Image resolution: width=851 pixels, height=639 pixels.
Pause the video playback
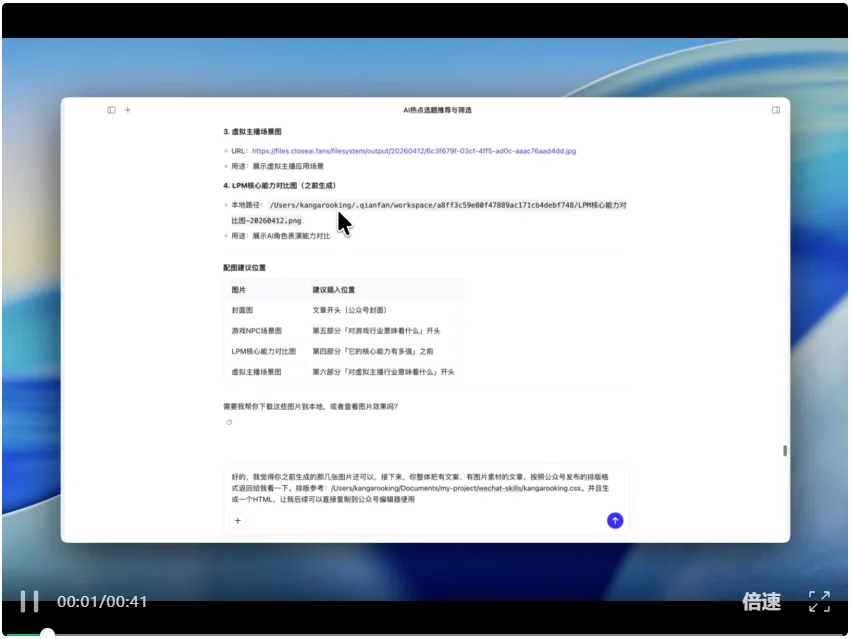(x=30, y=601)
